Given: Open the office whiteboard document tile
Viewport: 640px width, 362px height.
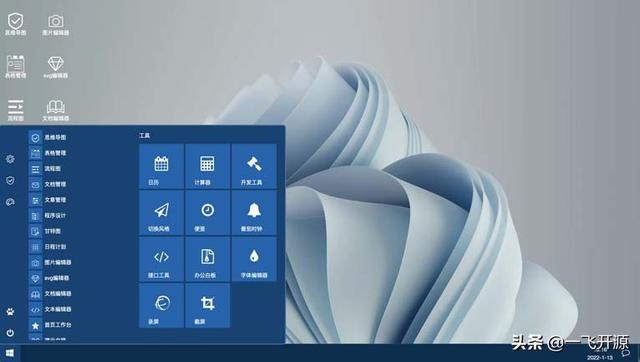Looking at the screenshot, I should [207, 259].
